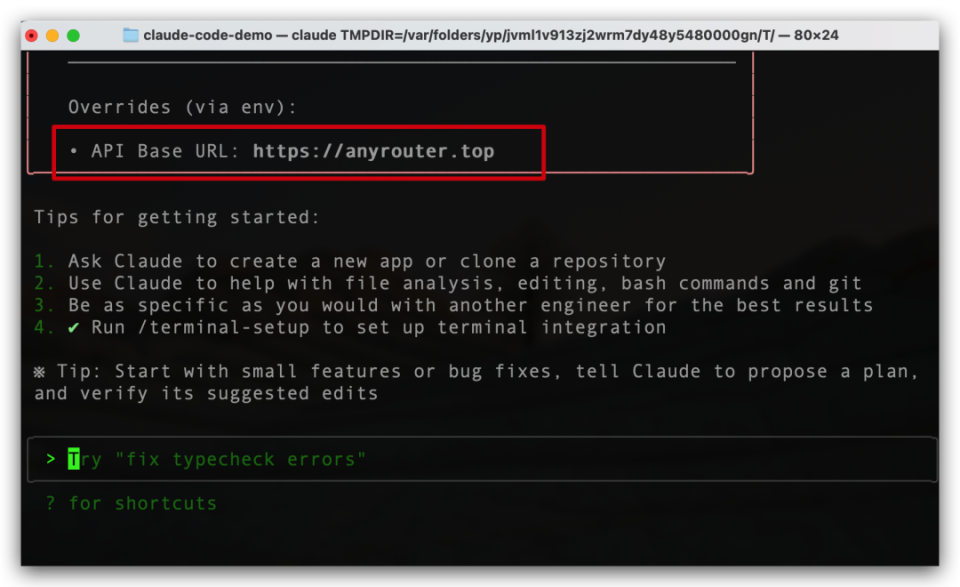Click the "? for shortcuts" hint
960x587 pixels.
[131, 503]
